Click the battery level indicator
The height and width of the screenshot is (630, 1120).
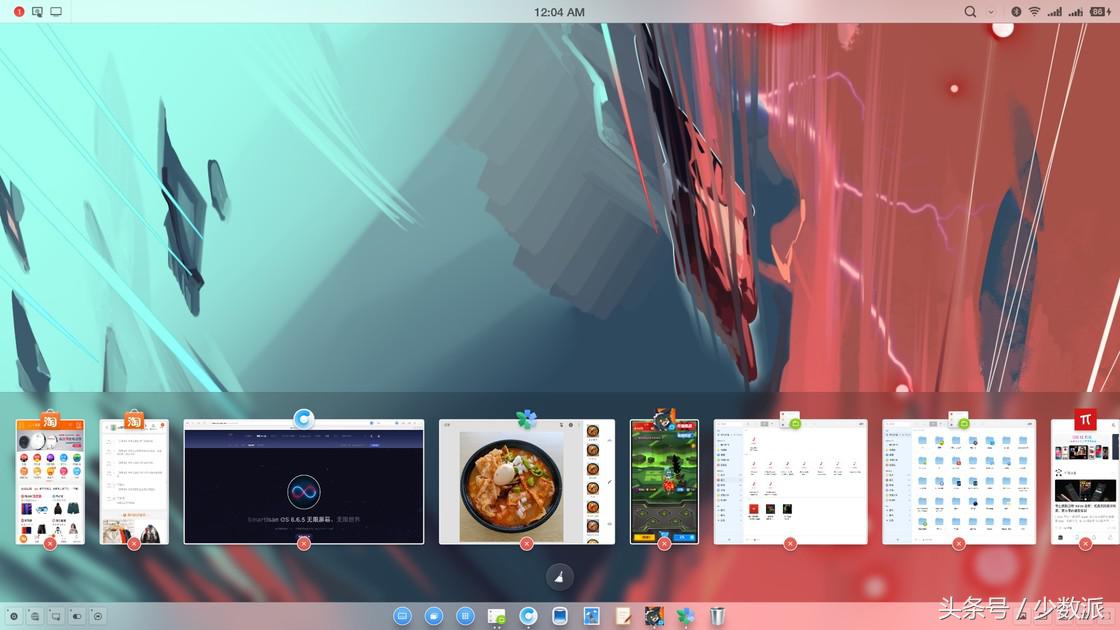coord(1098,12)
